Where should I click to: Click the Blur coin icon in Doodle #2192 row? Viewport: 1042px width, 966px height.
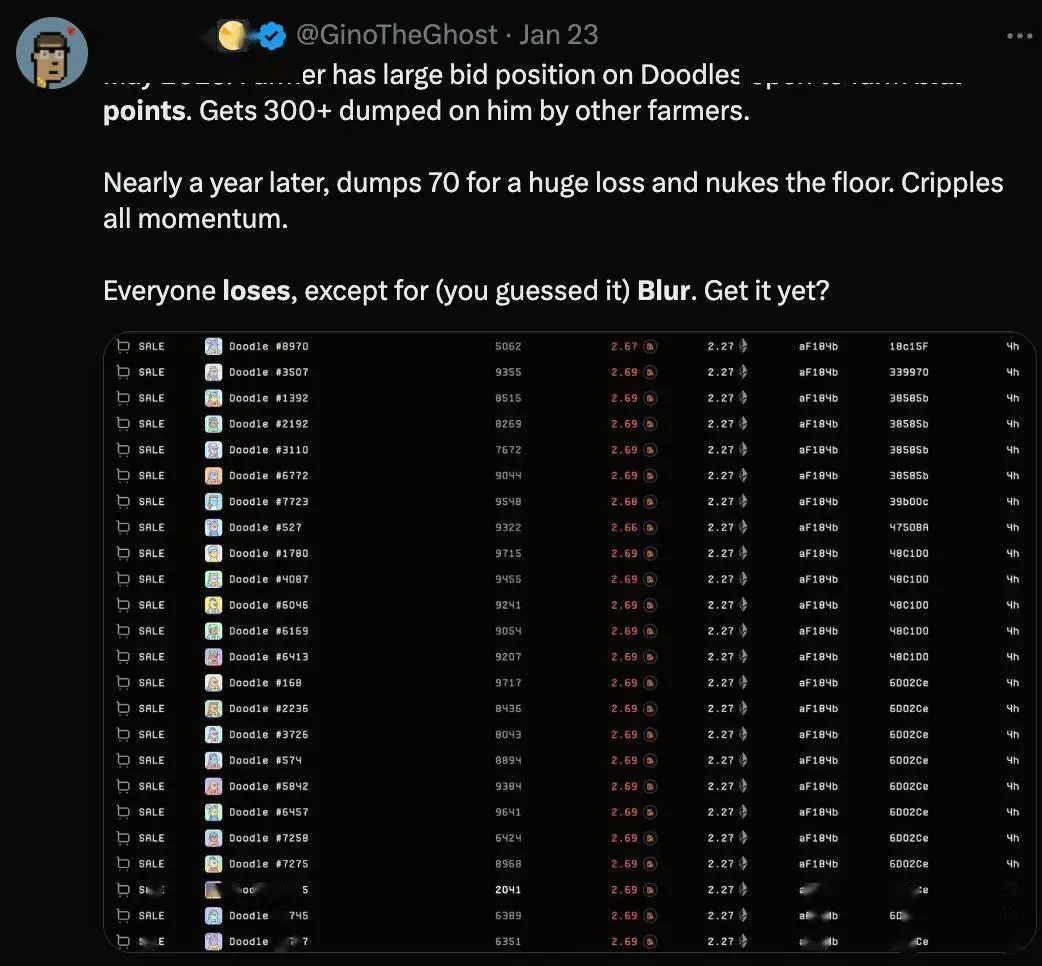click(x=651, y=424)
